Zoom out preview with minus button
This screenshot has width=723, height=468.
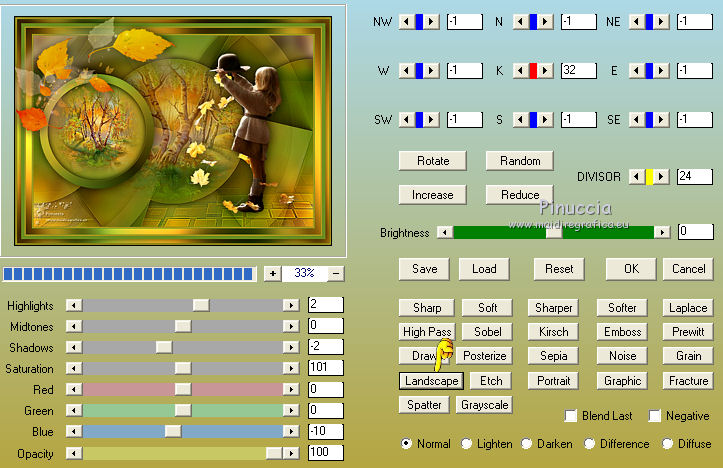click(337, 273)
